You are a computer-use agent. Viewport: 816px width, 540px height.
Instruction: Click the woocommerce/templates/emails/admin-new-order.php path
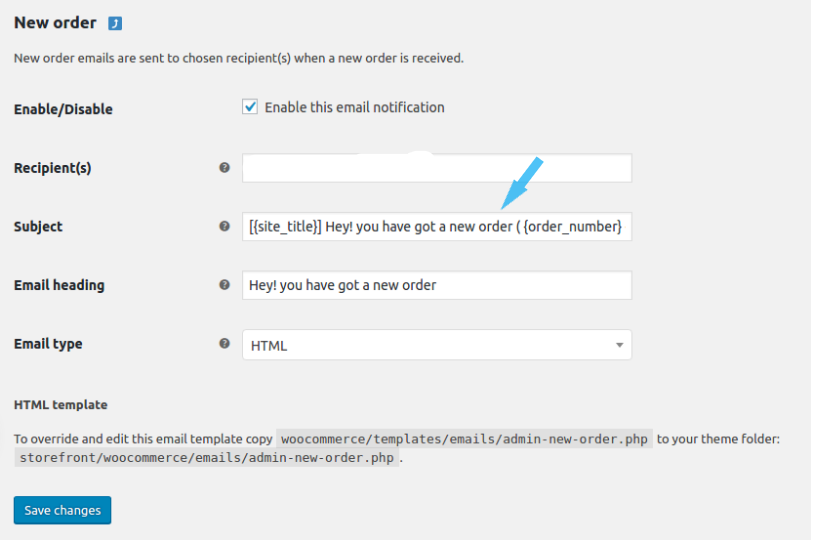[464, 439]
